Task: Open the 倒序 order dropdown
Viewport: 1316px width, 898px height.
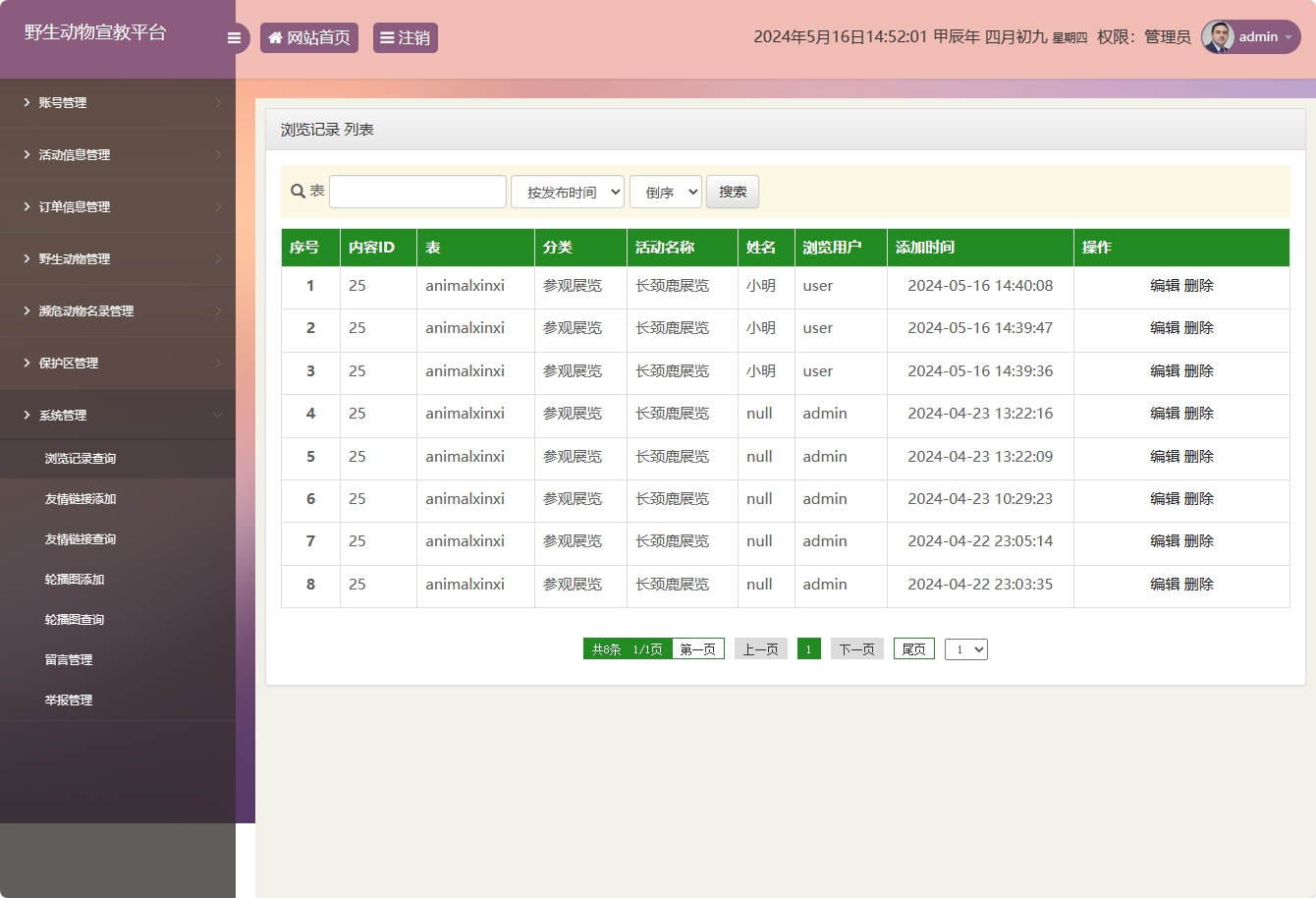Action: click(x=666, y=192)
